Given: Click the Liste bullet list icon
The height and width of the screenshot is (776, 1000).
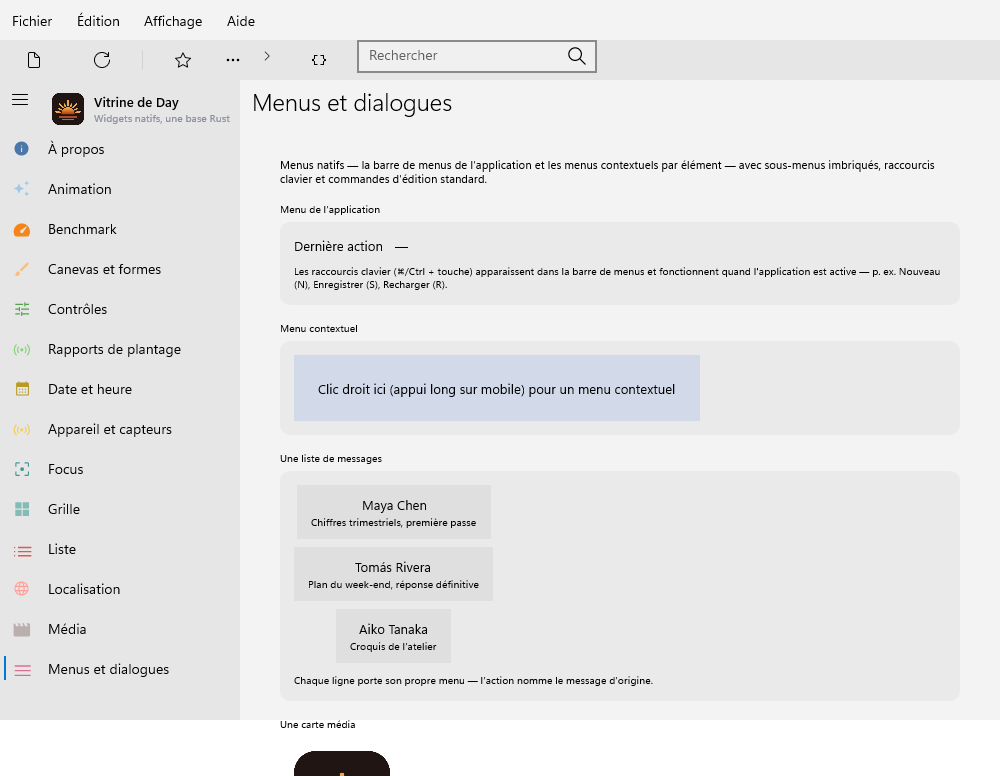Looking at the screenshot, I should pyautogui.click(x=22, y=551).
